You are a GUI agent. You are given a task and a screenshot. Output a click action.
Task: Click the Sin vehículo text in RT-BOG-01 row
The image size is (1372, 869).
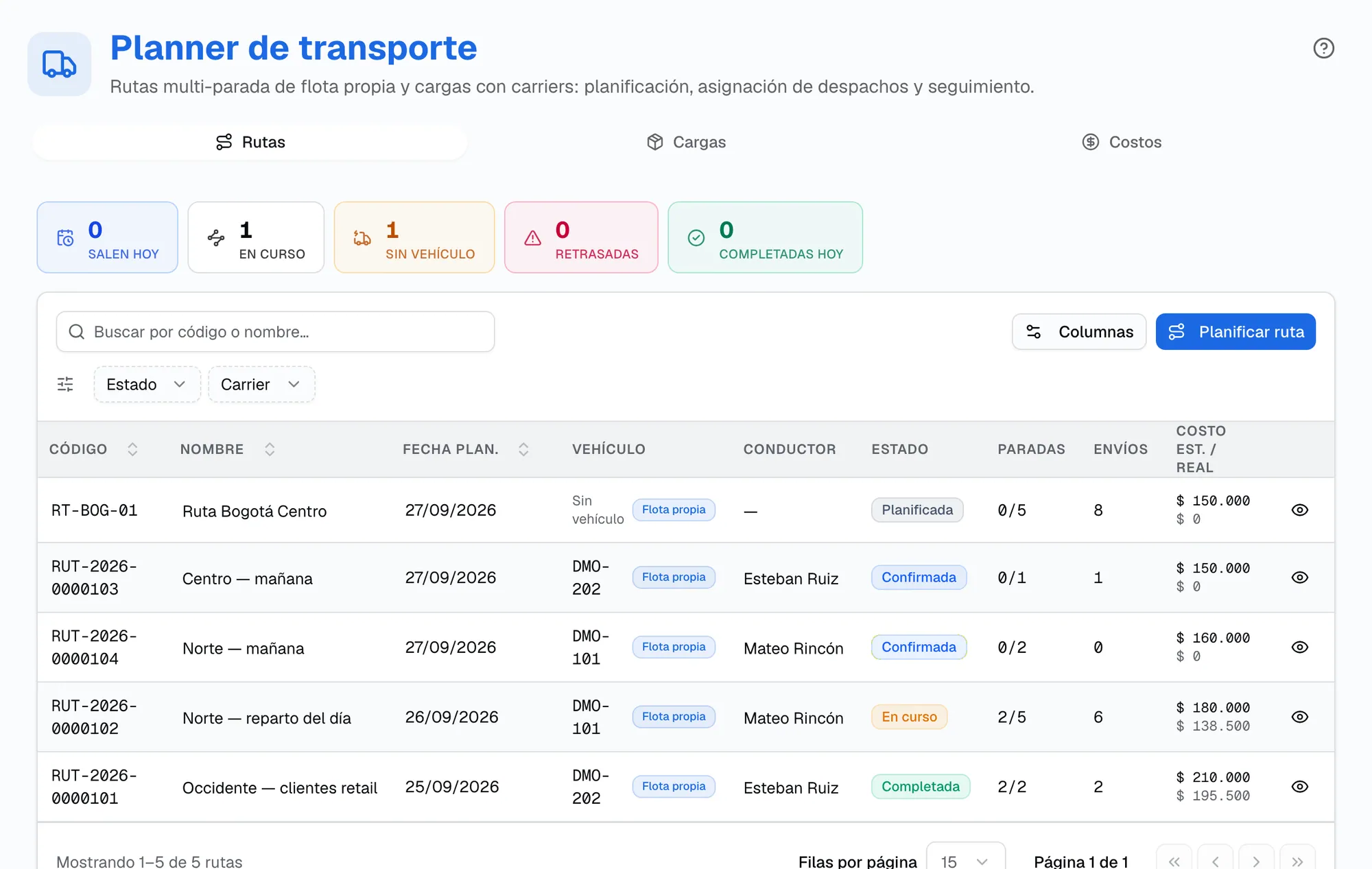(x=598, y=510)
